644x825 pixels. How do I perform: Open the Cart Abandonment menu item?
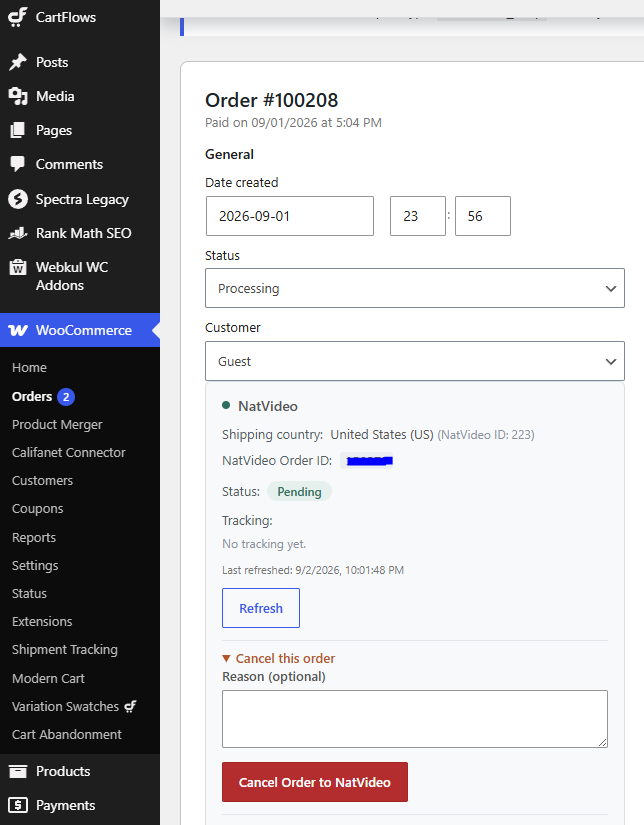click(x=67, y=734)
